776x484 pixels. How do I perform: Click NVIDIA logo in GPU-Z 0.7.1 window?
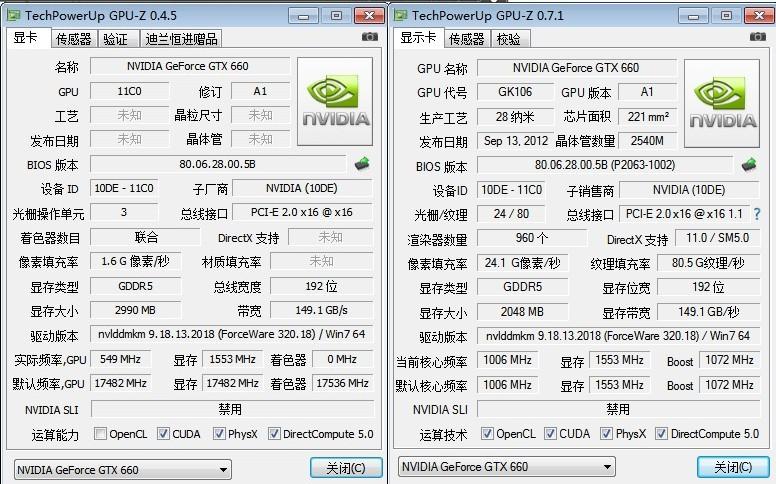pyautogui.click(x=722, y=103)
